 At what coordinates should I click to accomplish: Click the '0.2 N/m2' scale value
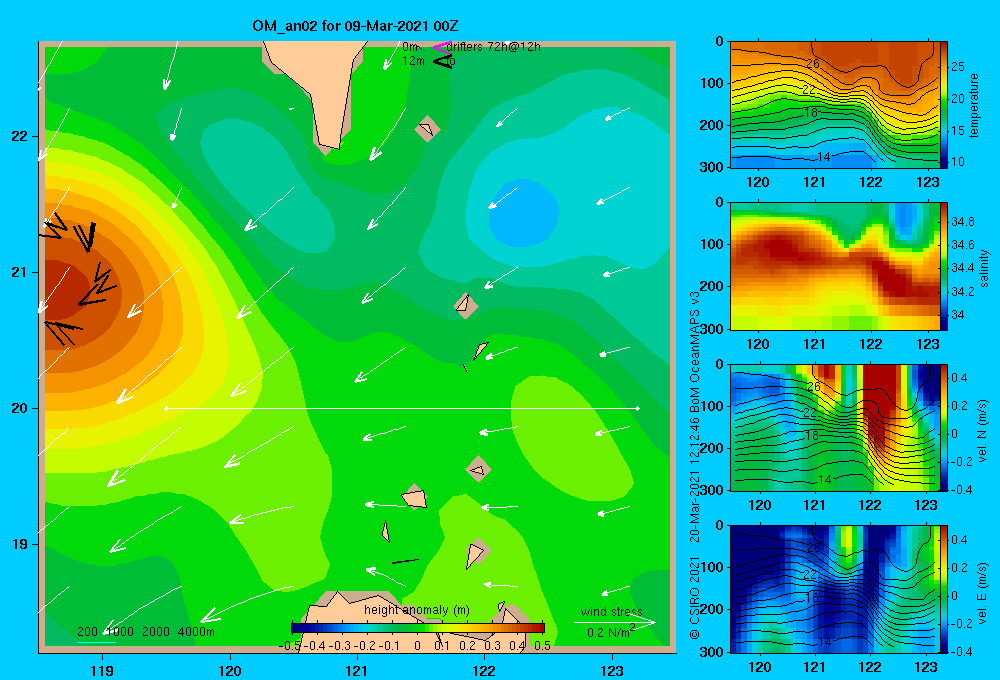pos(611,632)
